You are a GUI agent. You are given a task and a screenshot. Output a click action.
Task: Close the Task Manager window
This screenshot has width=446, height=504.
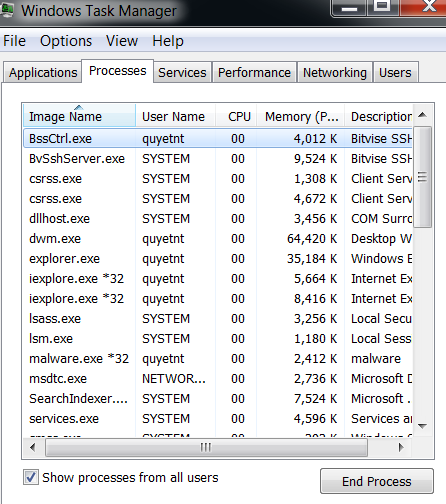423,7
